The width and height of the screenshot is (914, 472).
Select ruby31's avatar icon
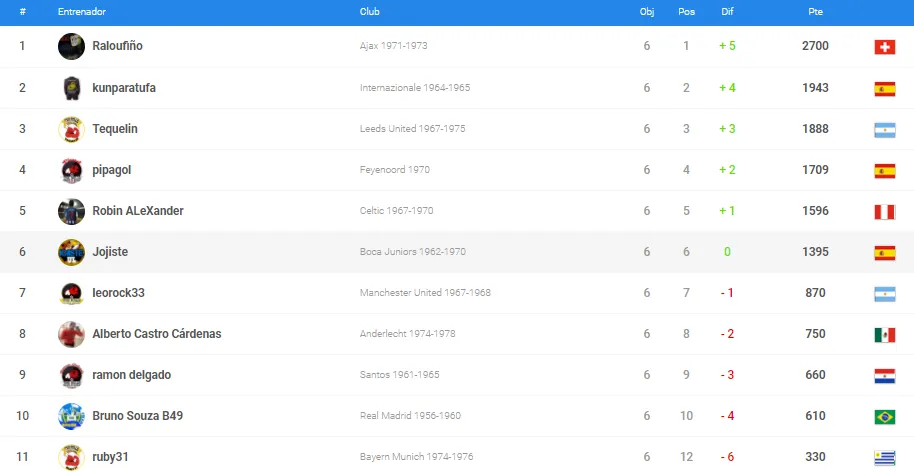(71, 457)
